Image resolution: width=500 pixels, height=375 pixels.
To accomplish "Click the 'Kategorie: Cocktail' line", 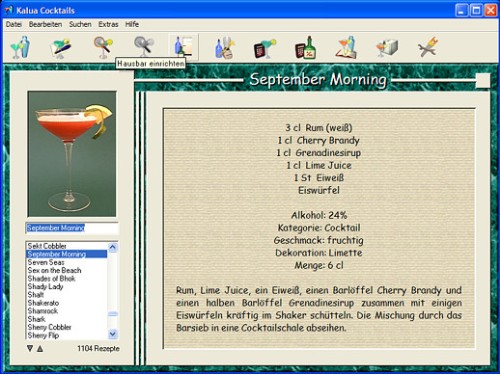I will [319, 228].
